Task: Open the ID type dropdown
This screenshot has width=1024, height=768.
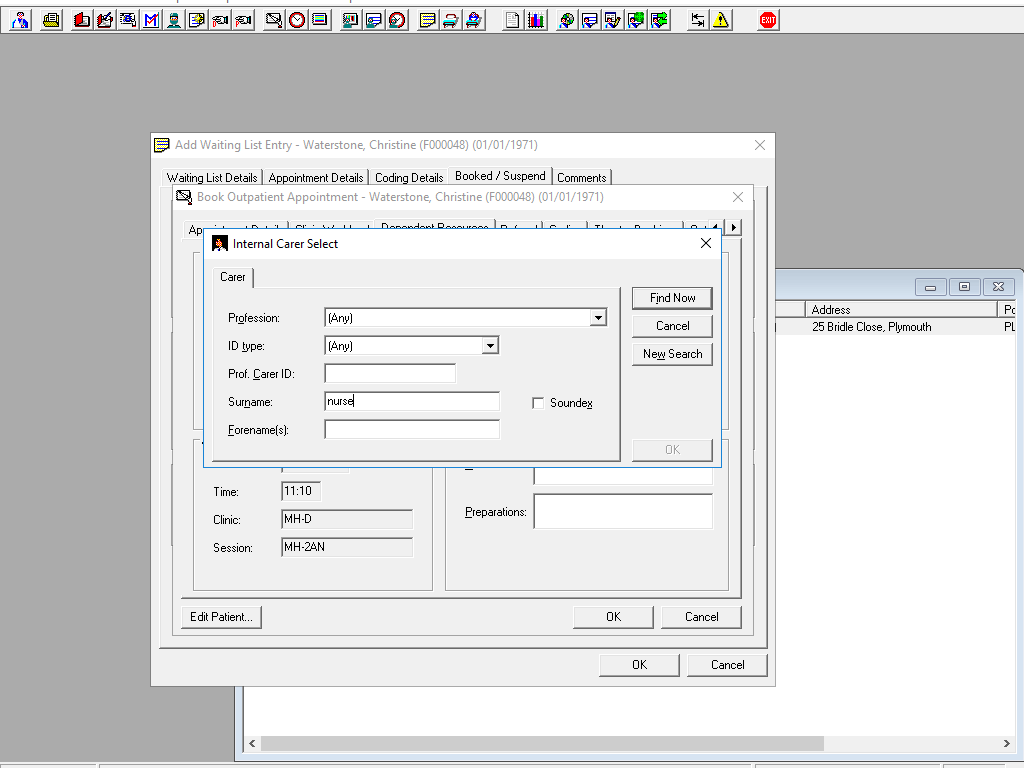Action: point(490,345)
